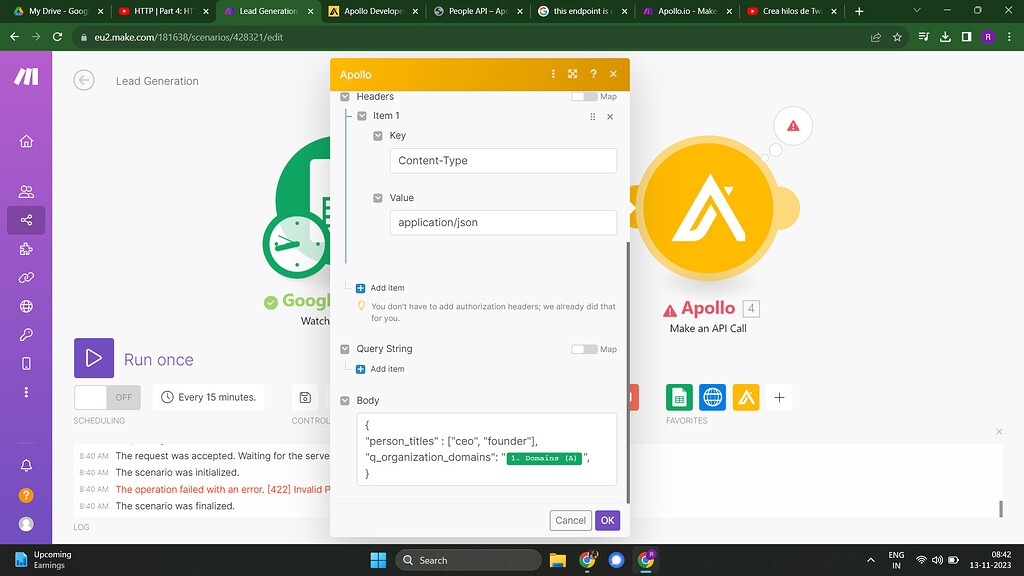1024x576 pixels.
Task: Click the OK button in Apollo panel
Action: click(607, 520)
